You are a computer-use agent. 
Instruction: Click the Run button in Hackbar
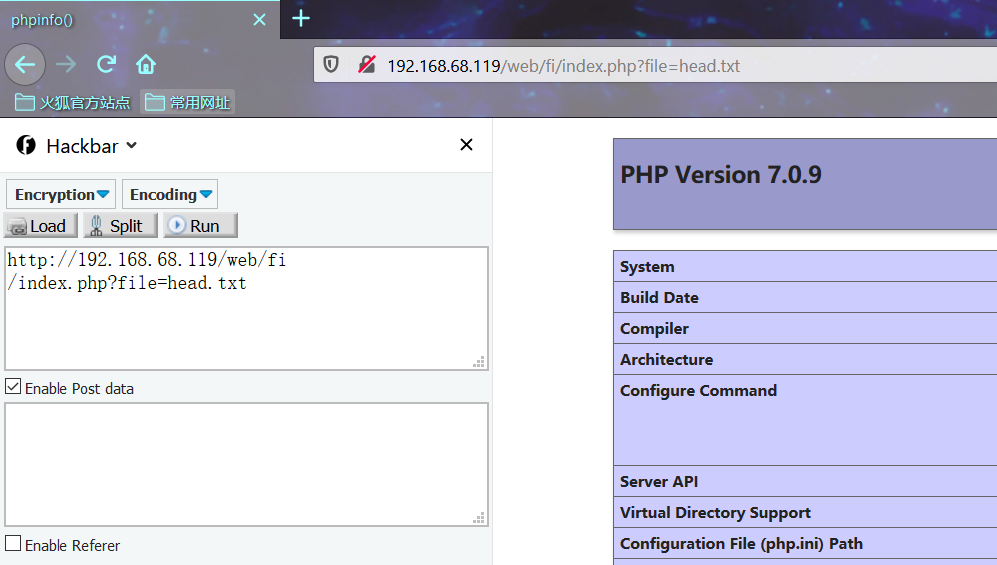point(200,226)
